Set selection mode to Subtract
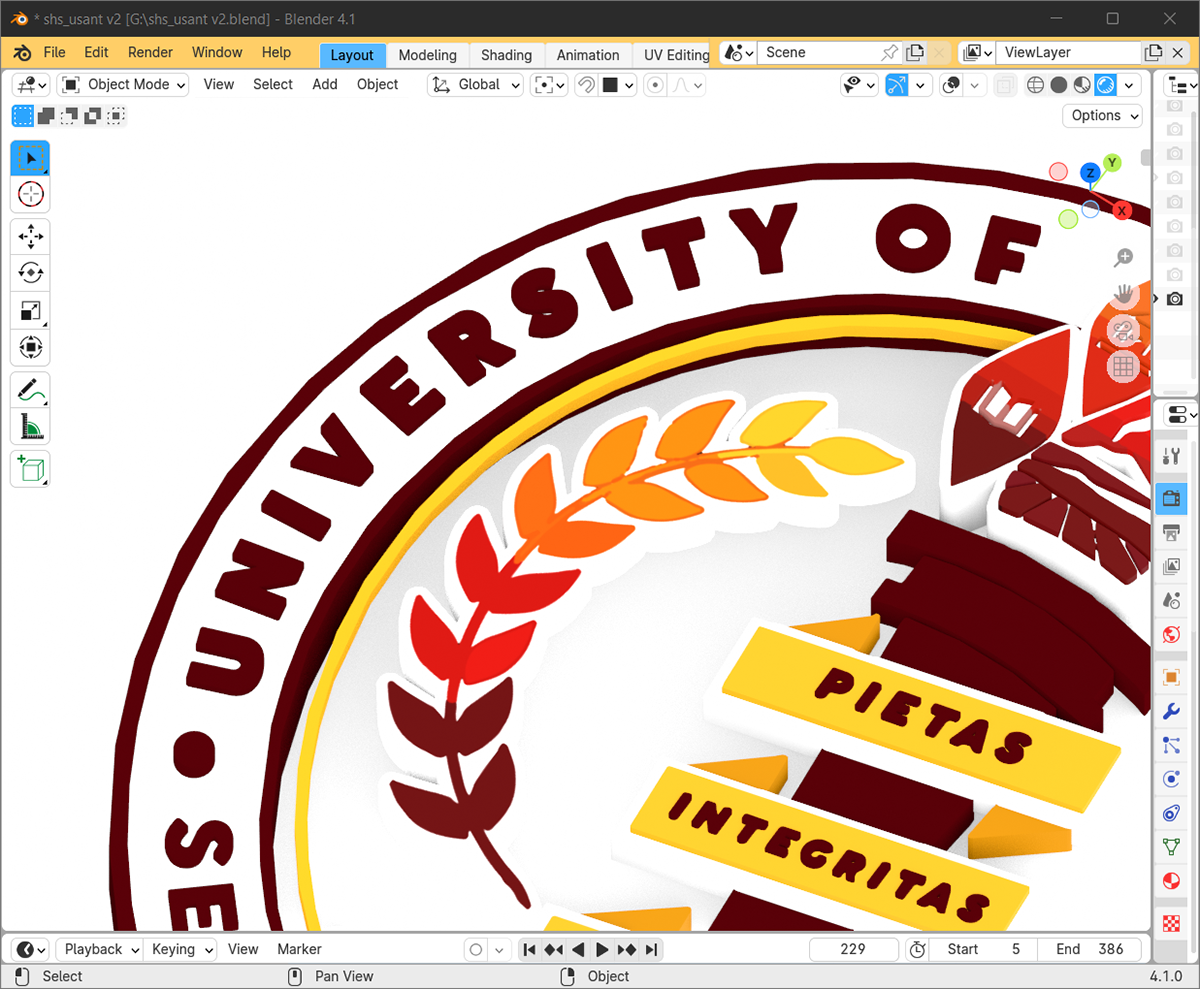This screenshot has width=1200, height=989. point(69,116)
